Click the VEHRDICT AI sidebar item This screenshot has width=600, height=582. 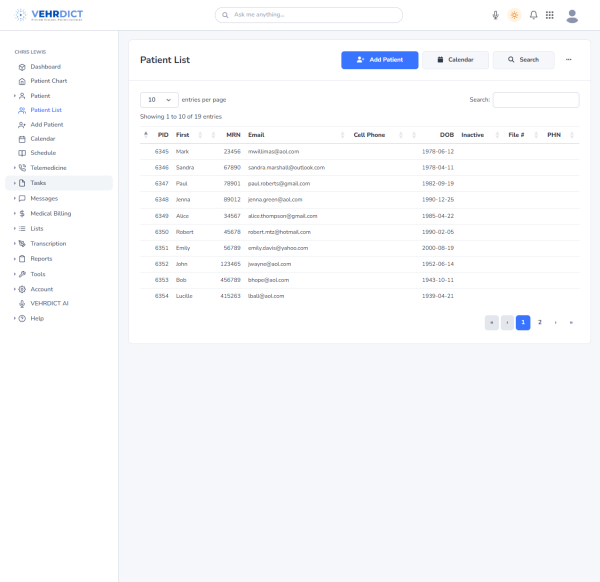49,303
